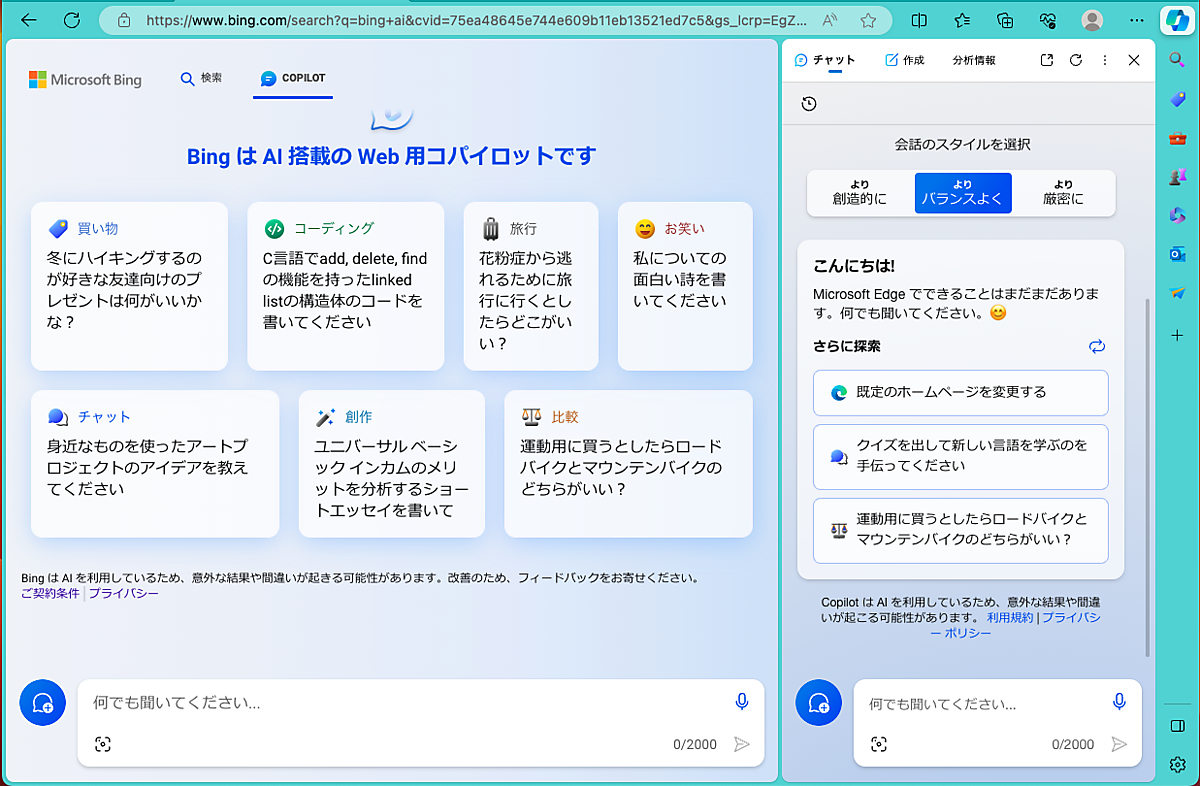Click the plus icon to customize the Edge sidebar

click(1177, 336)
